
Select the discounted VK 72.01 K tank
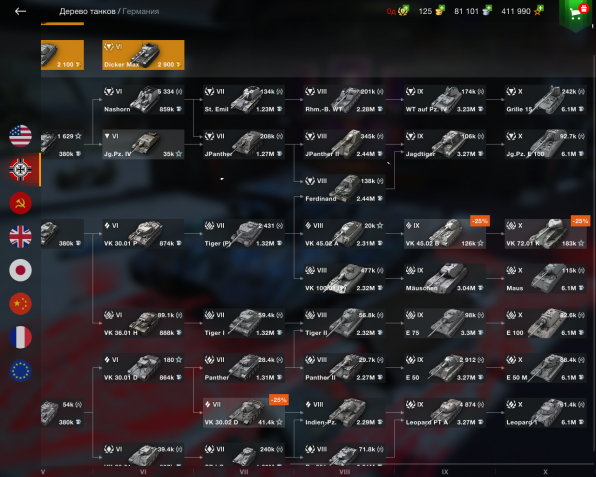point(545,234)
